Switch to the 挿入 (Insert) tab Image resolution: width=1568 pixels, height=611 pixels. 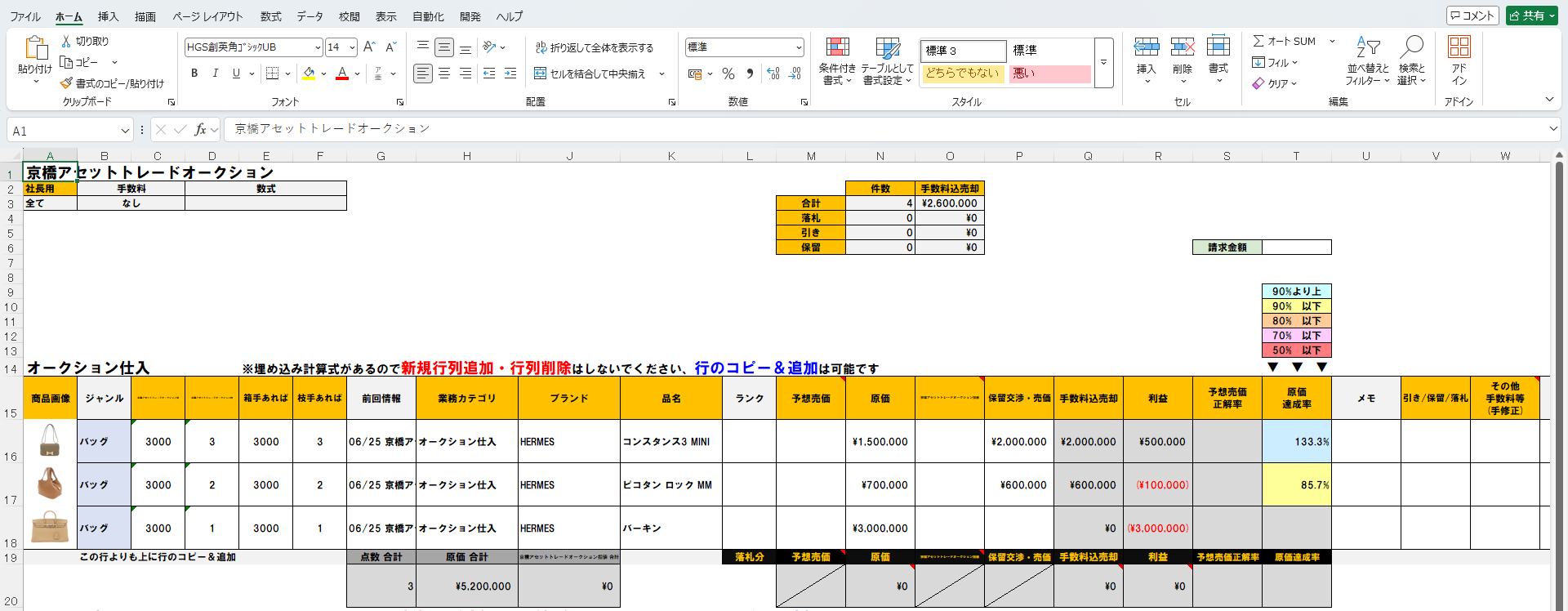point(108,16)
